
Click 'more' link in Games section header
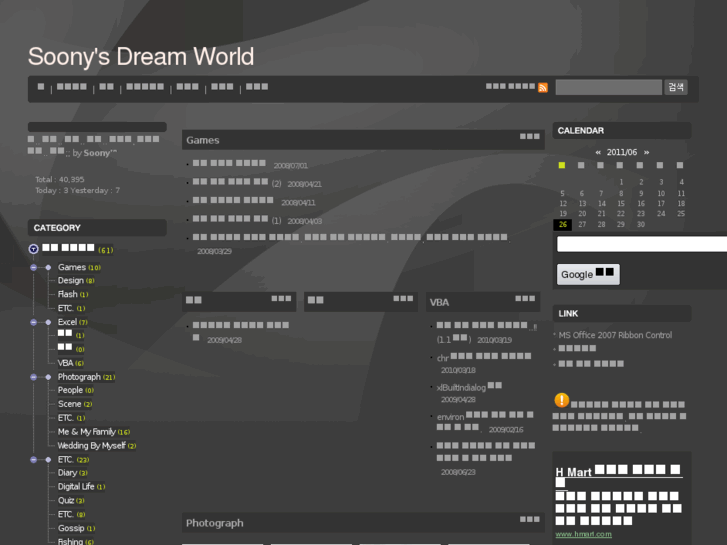coord(529,136)
